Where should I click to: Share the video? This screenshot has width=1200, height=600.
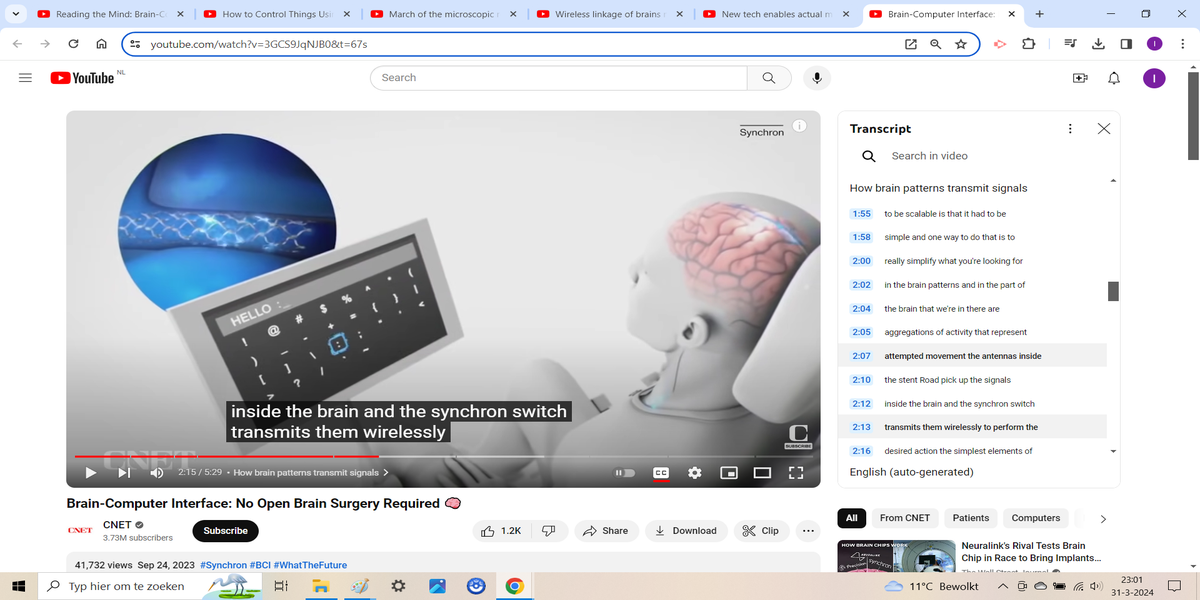tap(605, 531)
